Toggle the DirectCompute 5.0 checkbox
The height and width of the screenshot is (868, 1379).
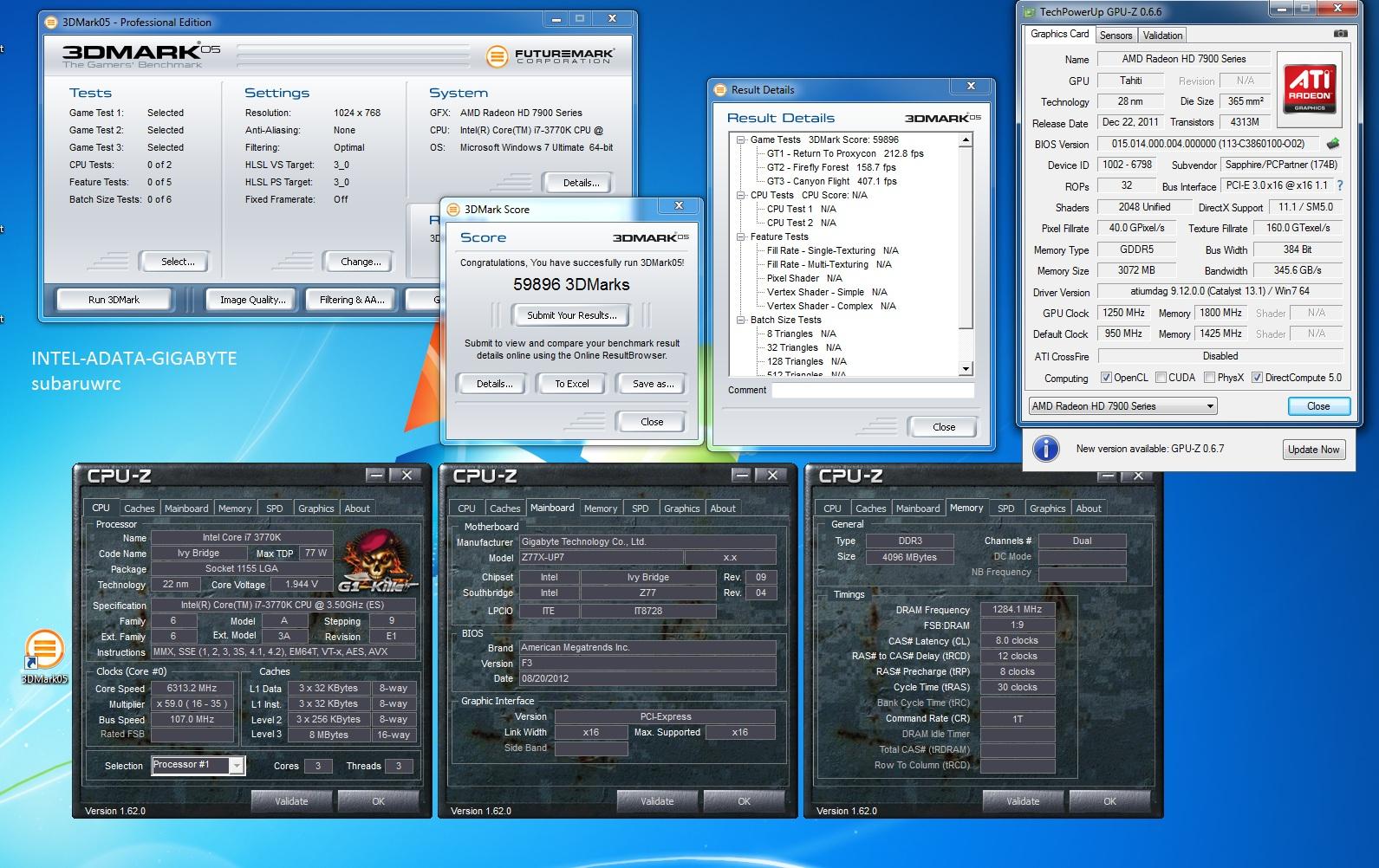(1257, 378)
